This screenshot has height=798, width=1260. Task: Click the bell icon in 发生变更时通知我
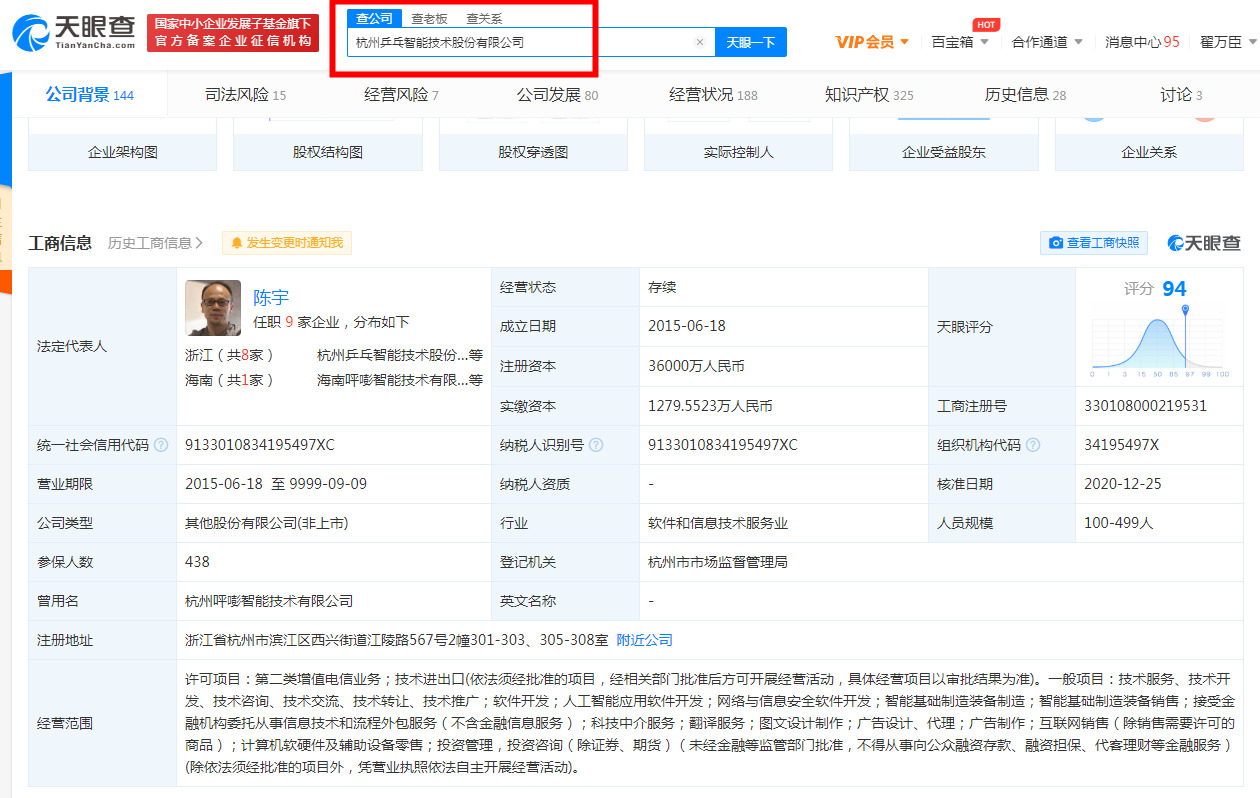pos(237,243)
